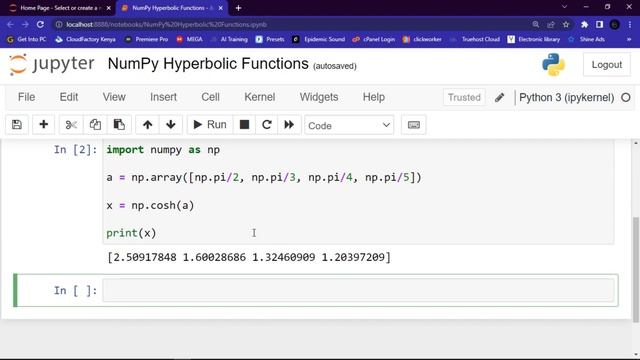Open the Edit menu
Screen dimensions: 640x360
tap(69, 97)
